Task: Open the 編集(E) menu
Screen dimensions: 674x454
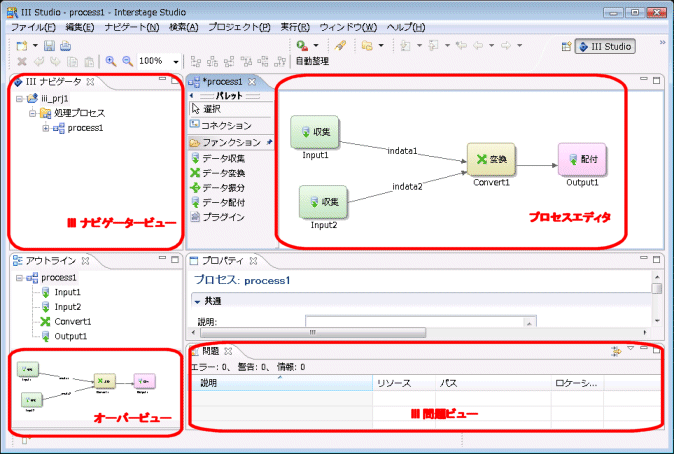Action: click(x=80, y=27)
